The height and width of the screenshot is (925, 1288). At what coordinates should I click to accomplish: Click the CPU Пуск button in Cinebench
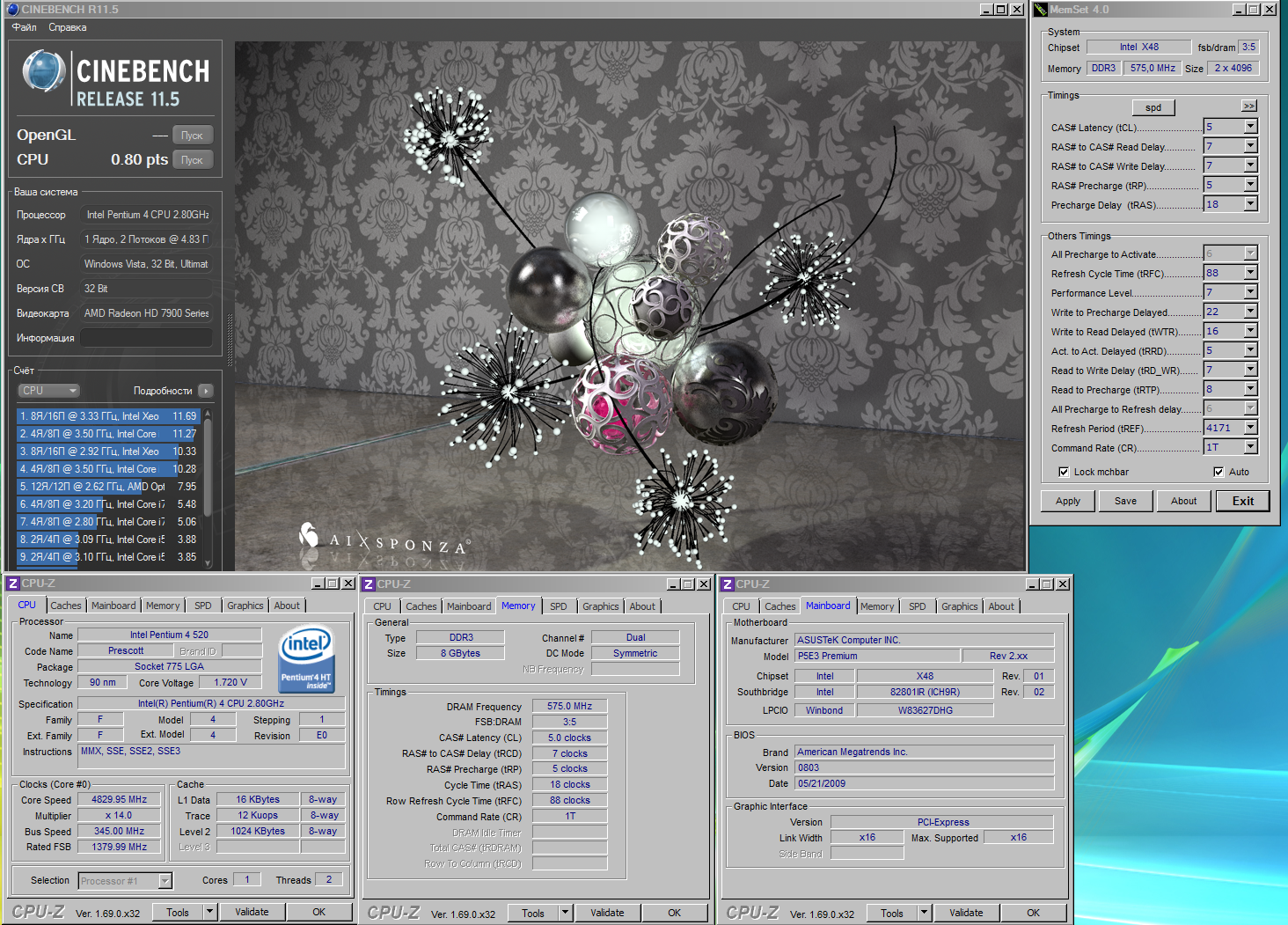192,160
